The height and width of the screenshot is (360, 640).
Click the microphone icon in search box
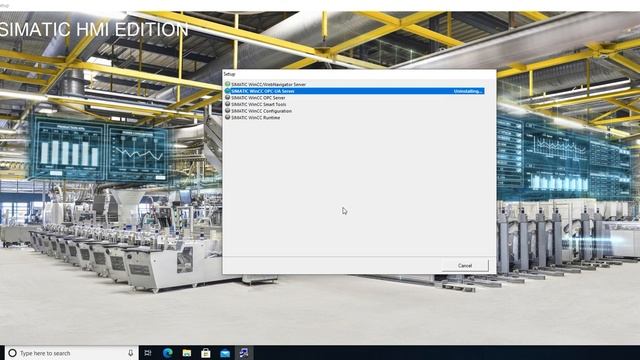131,353
